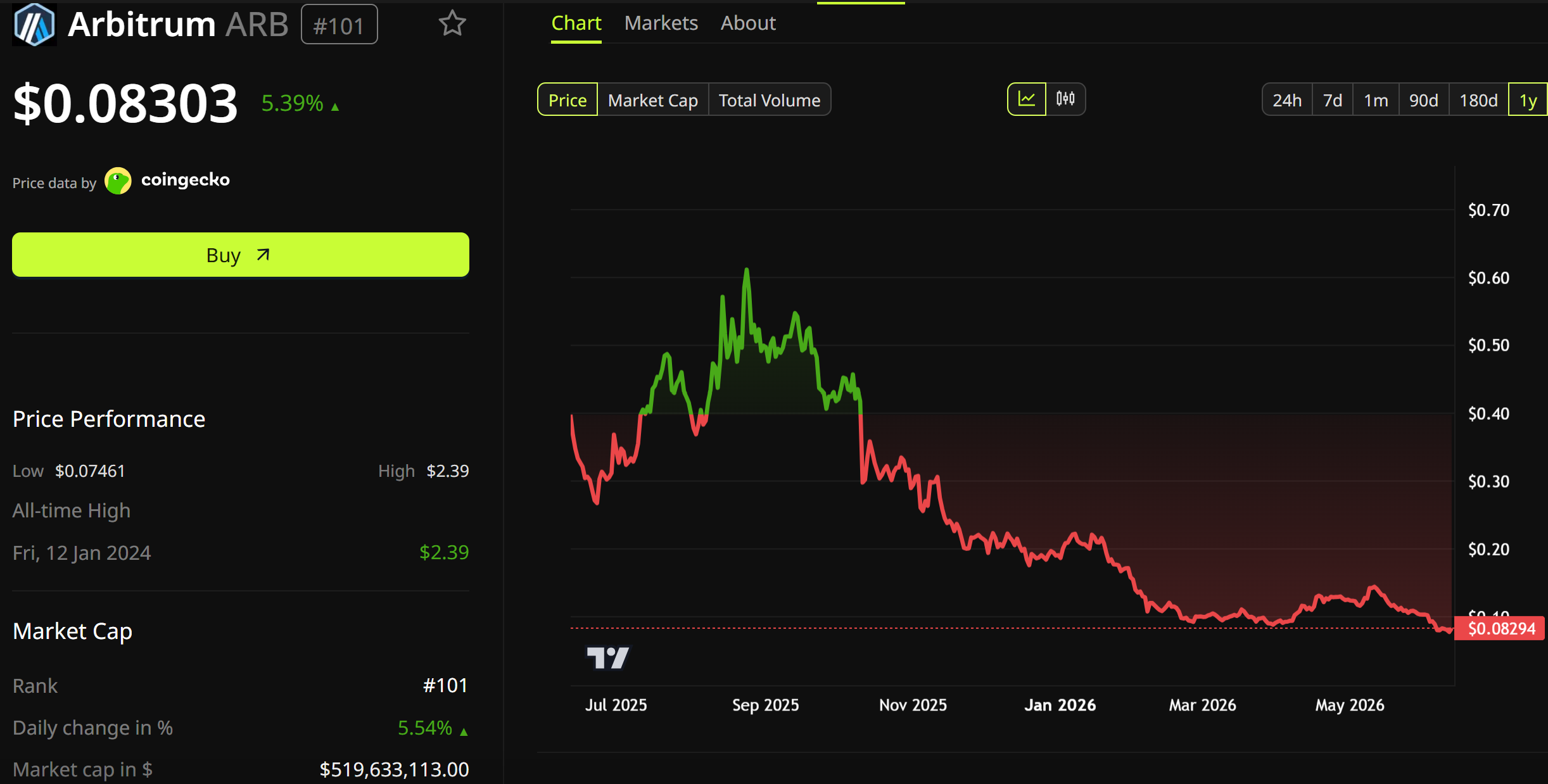Image resolution: width=1548 pixels, height=784 pixels.
Task: Open the Markets tab
Action: (x=661, y=23)
